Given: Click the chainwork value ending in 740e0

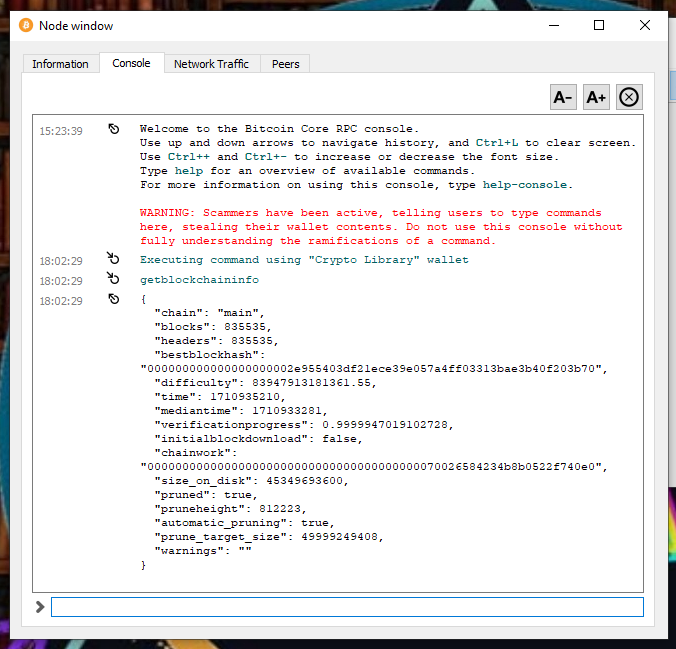Looking at the screenshot, I should point(374,467).
